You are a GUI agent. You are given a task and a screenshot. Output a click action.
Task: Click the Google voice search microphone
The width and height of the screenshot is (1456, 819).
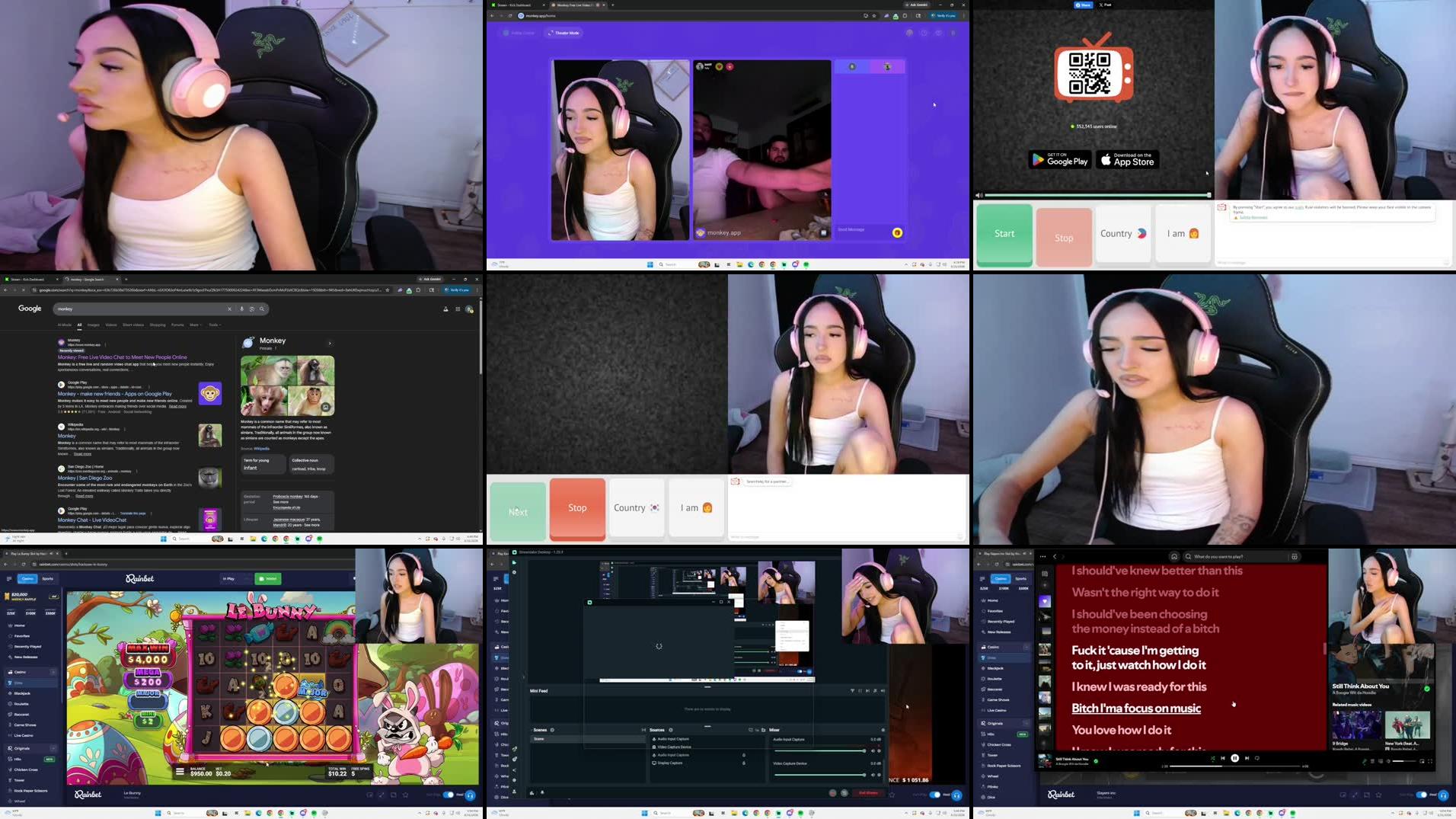point(241,309)
